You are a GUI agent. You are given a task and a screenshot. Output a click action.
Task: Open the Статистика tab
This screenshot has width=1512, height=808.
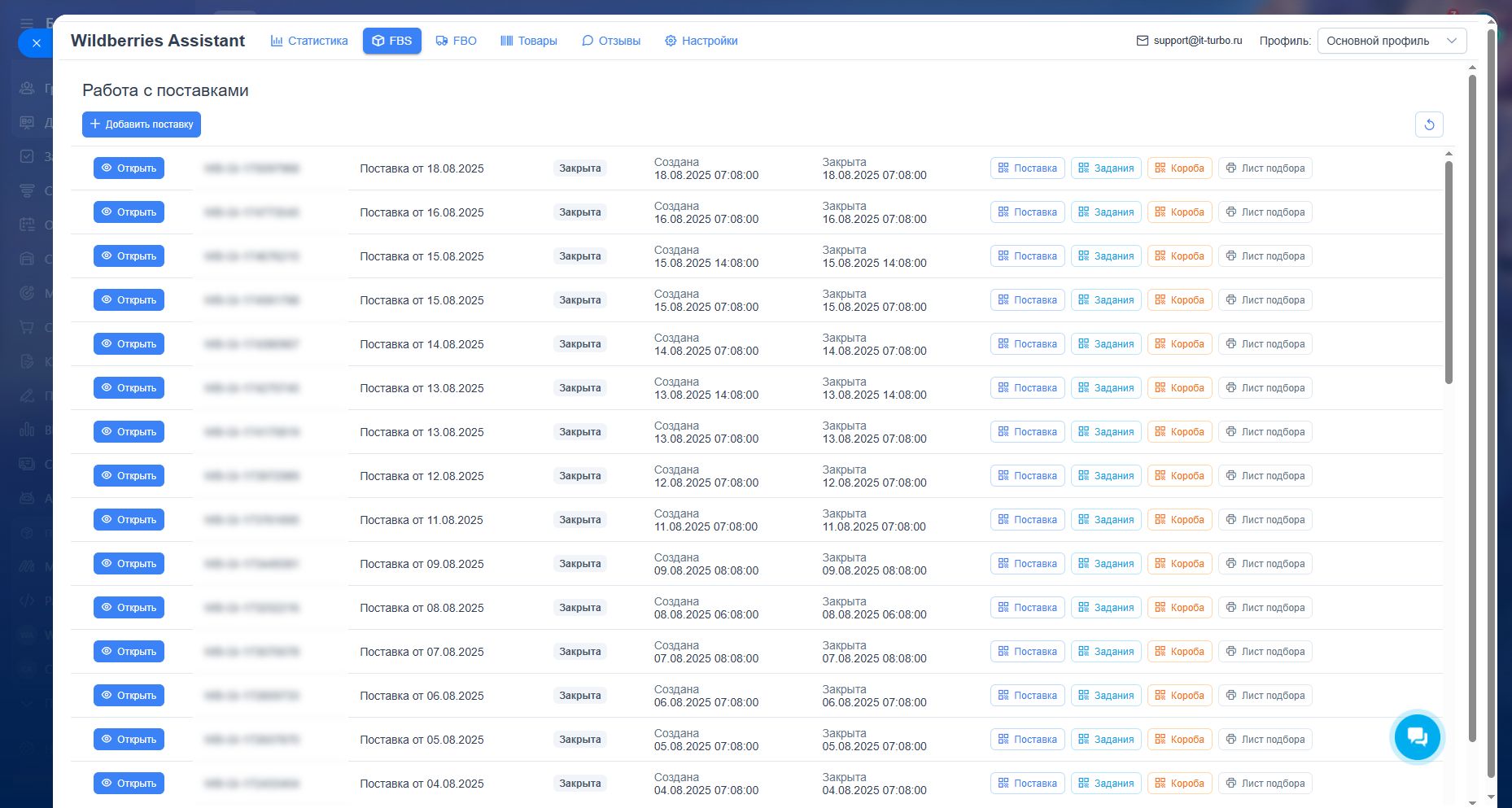click(309, 41)
